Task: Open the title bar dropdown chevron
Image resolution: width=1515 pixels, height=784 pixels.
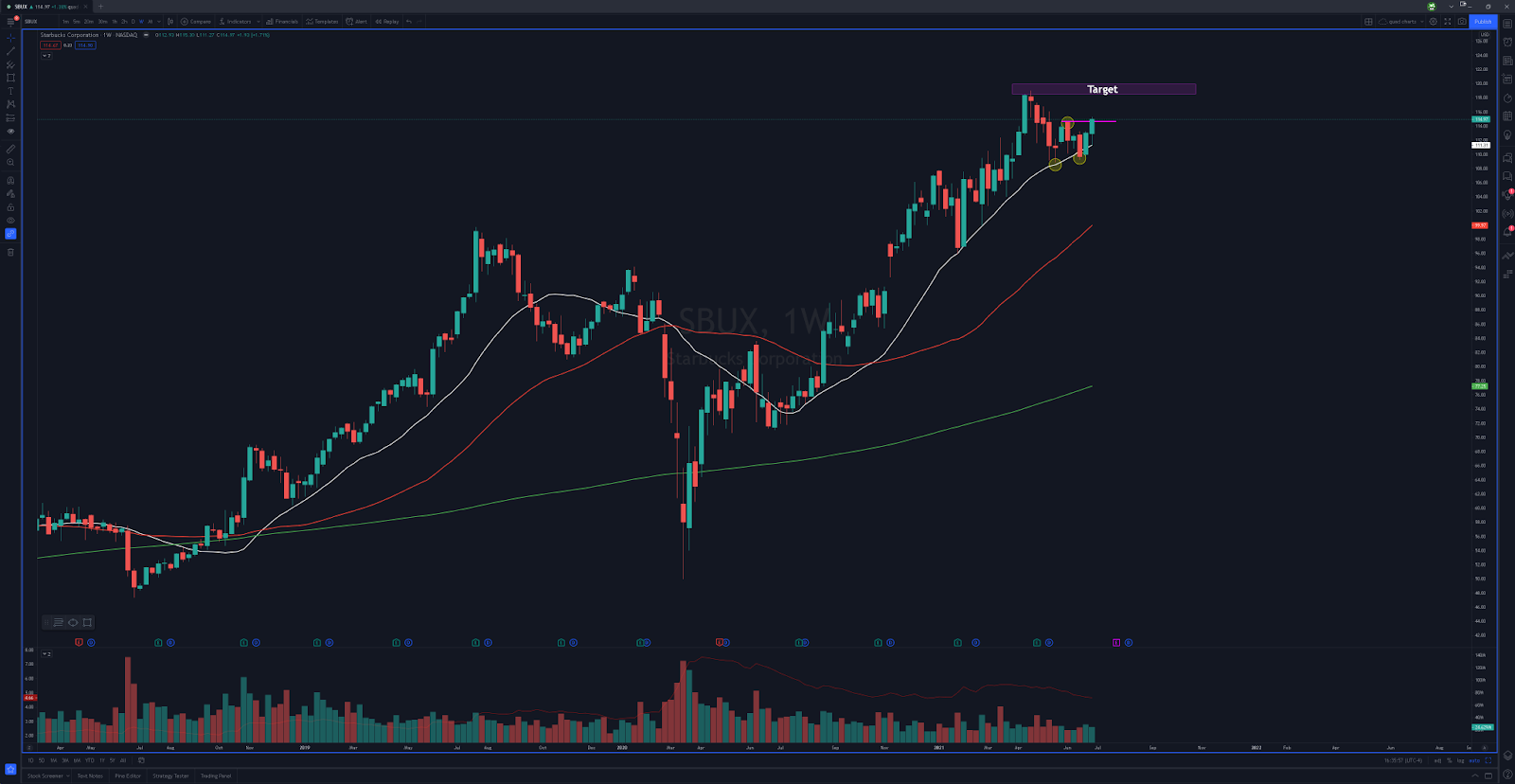Action: [1452, 7]
